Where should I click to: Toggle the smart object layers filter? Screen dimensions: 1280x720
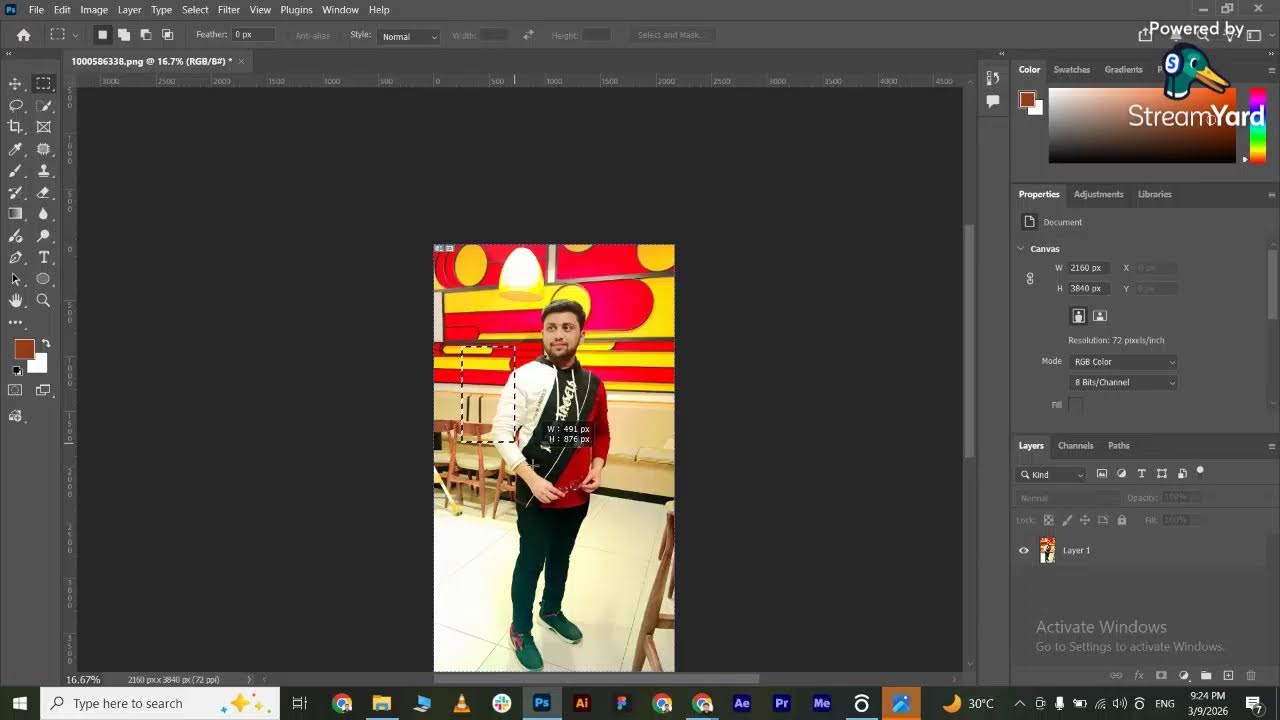[x=1182, y=474]
